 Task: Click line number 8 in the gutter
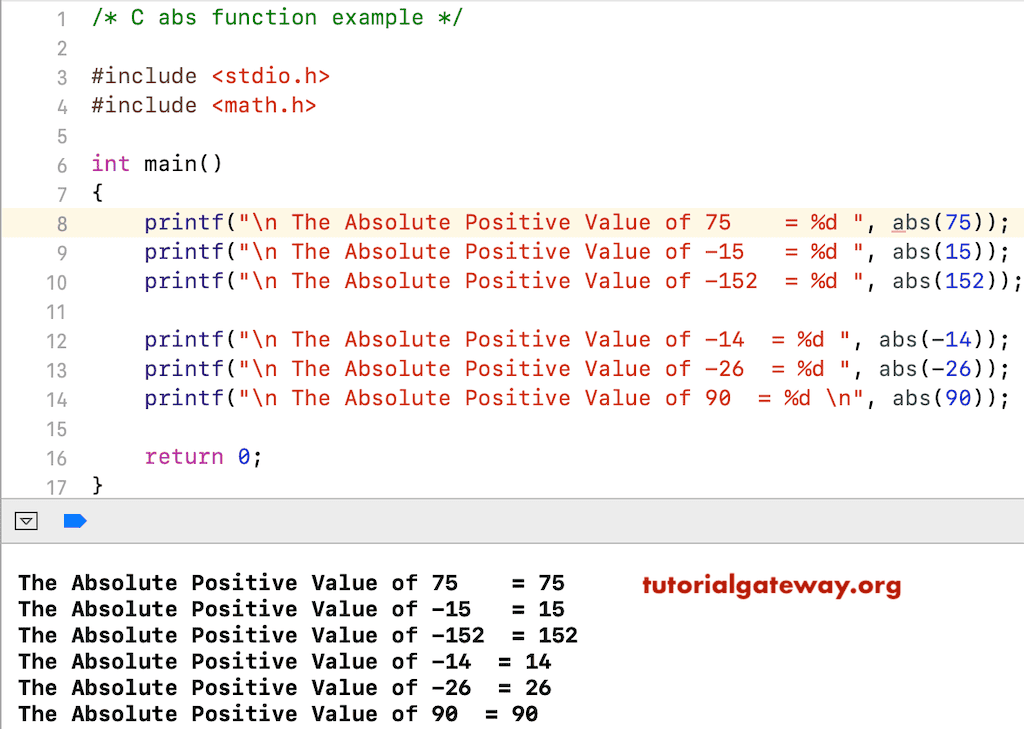click(x=61, y=222)
